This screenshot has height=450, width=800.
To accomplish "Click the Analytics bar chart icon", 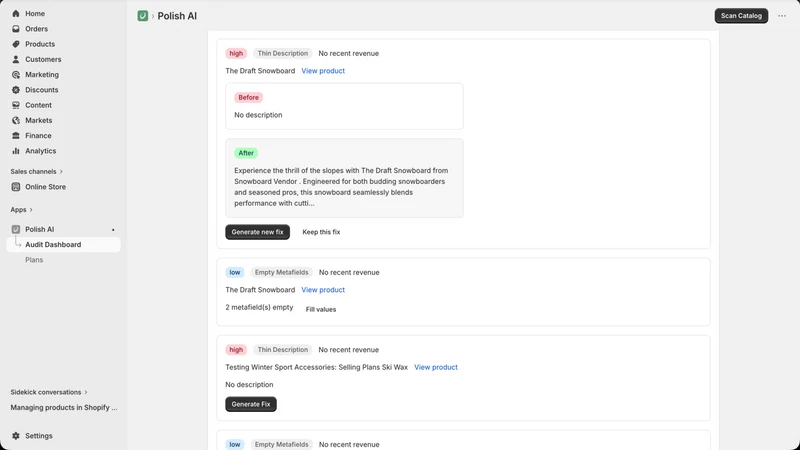I will coord(16,152).
